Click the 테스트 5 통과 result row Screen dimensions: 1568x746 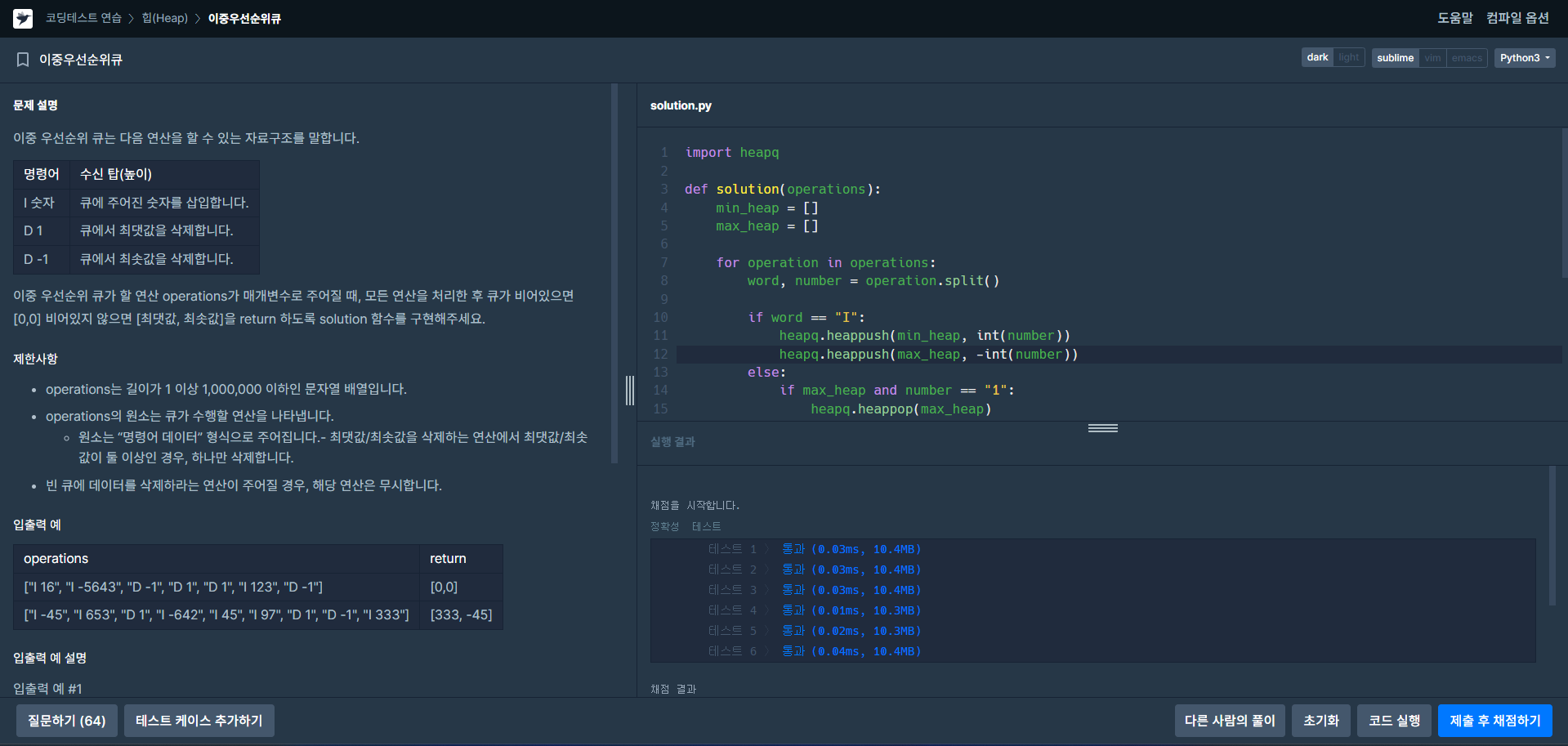coord(815,631)
